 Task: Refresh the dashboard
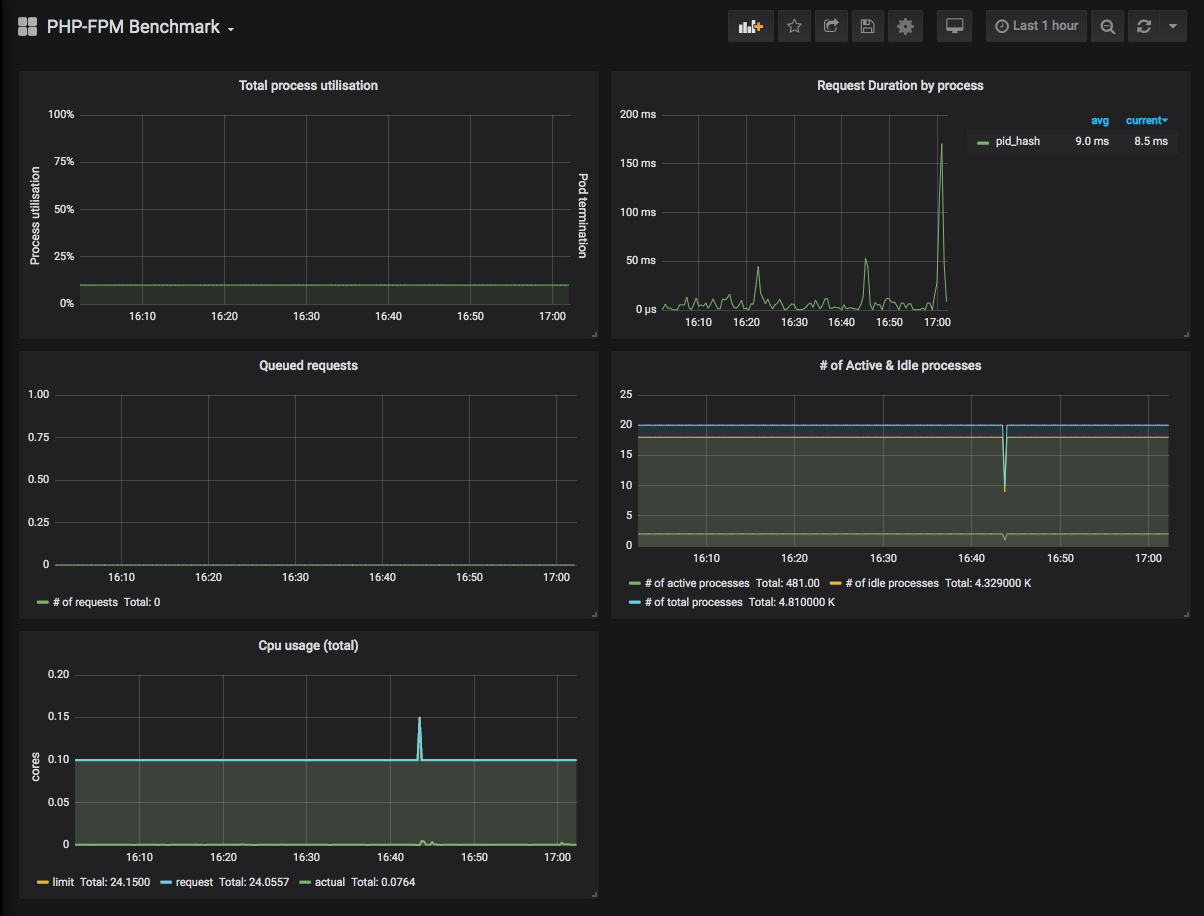pyautogui.click(x=1144, y=27)
